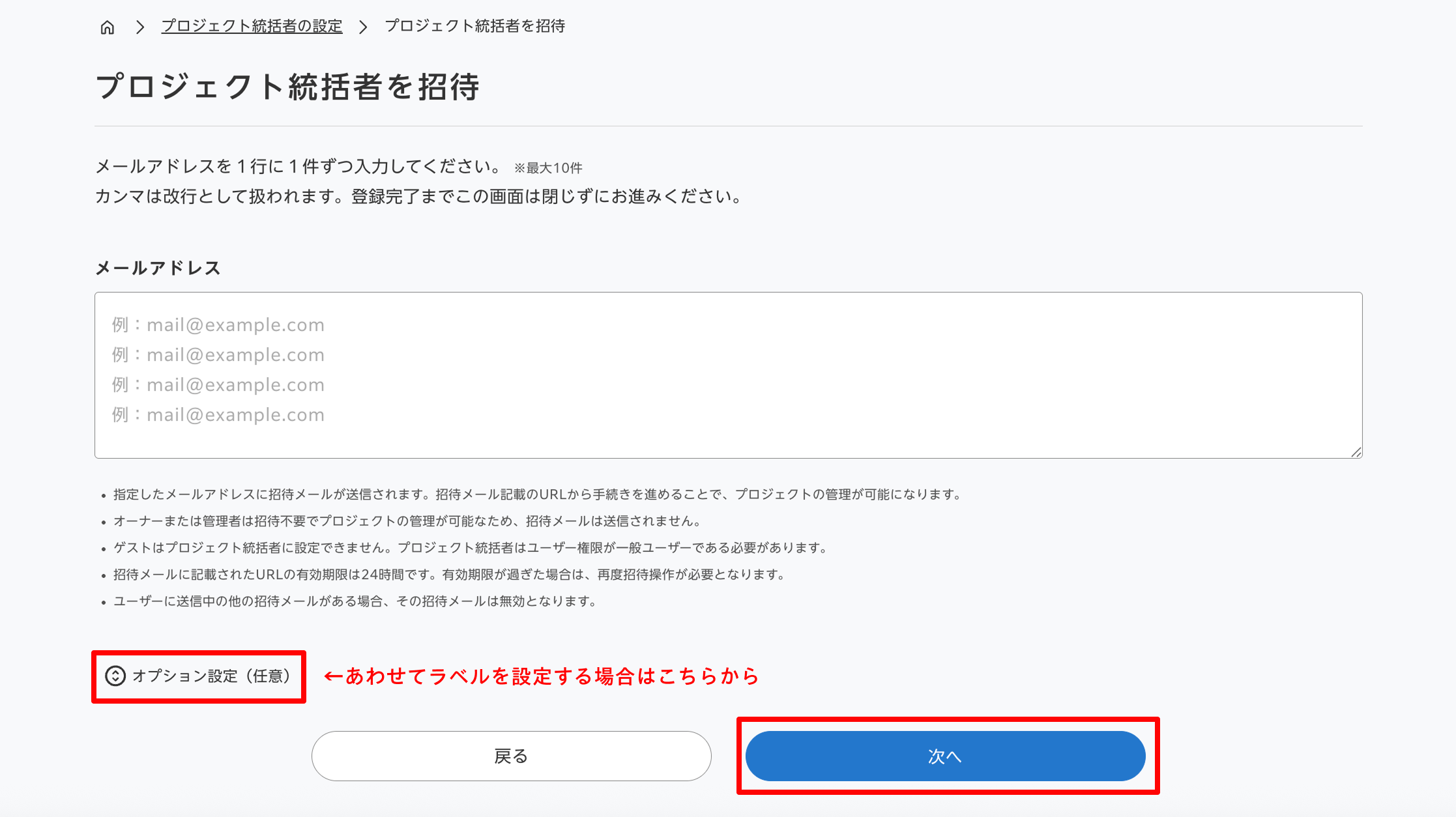The height and width of the screenshot is (817, 1456).
Task: Click プロジェクト統括者を招待 breadcrumb text
Action: click(x=474, y=26)
